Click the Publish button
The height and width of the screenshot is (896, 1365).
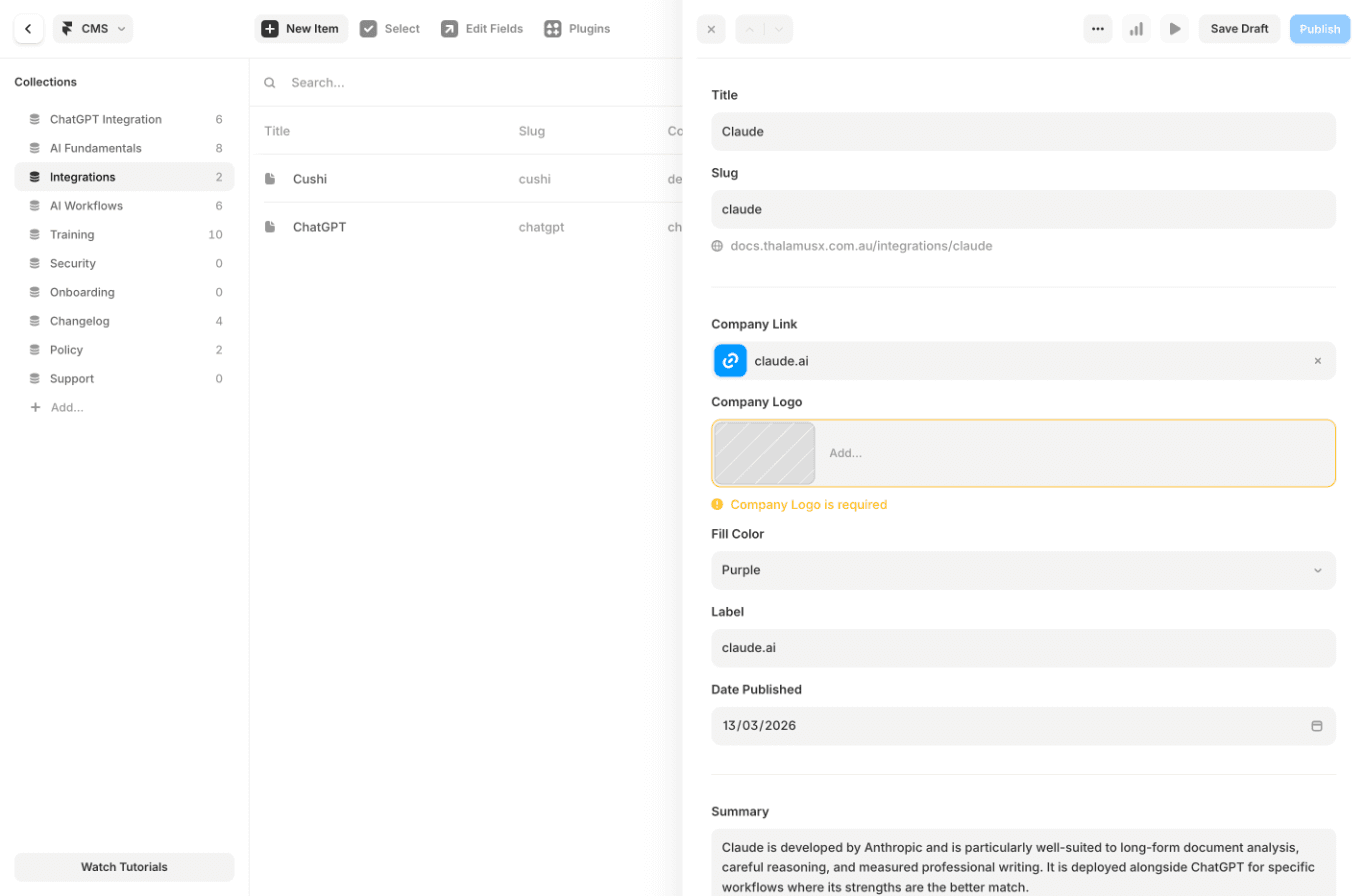[1320, 29]
